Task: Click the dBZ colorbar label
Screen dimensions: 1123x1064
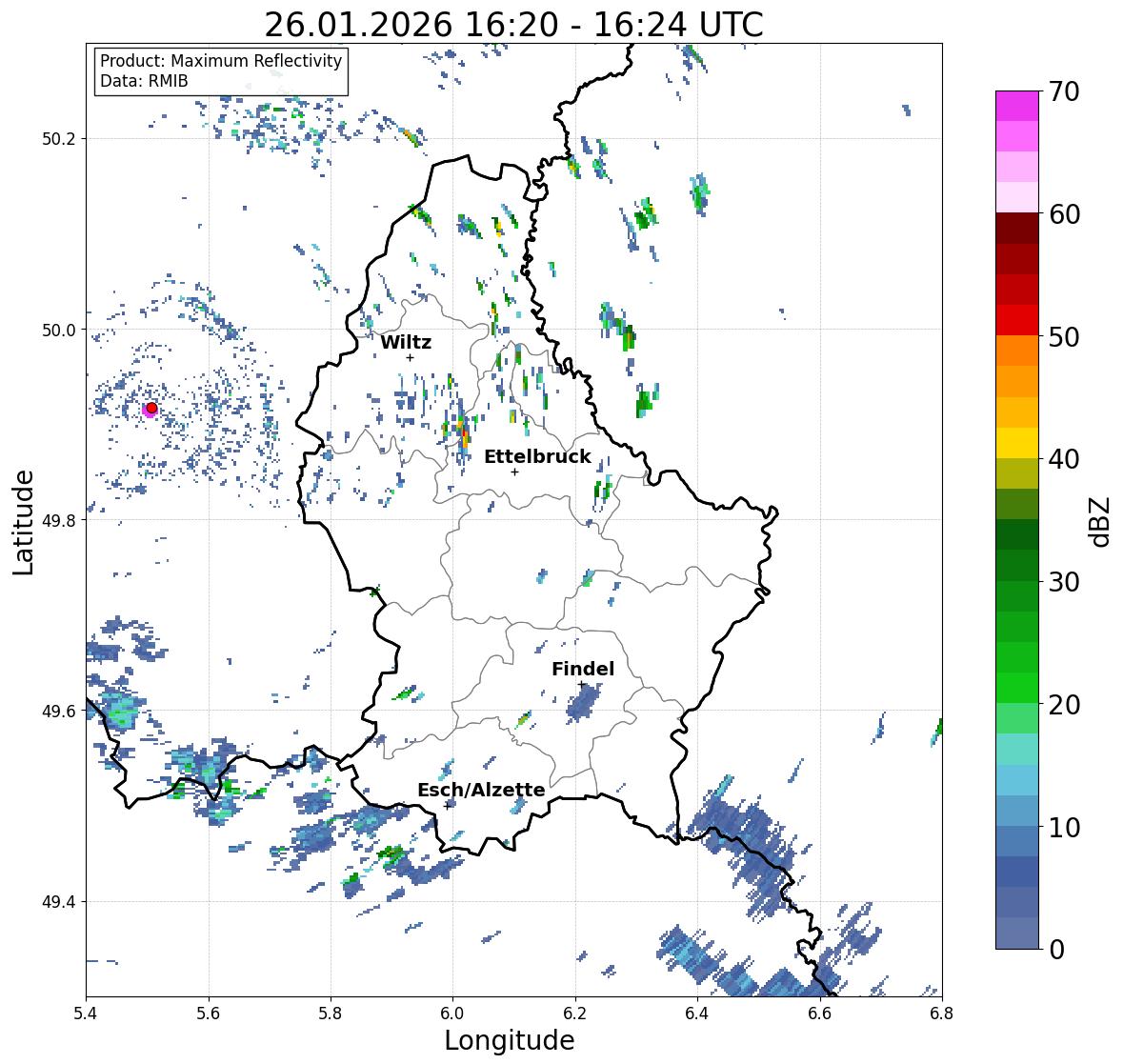Action: [x=1101, y=522]
